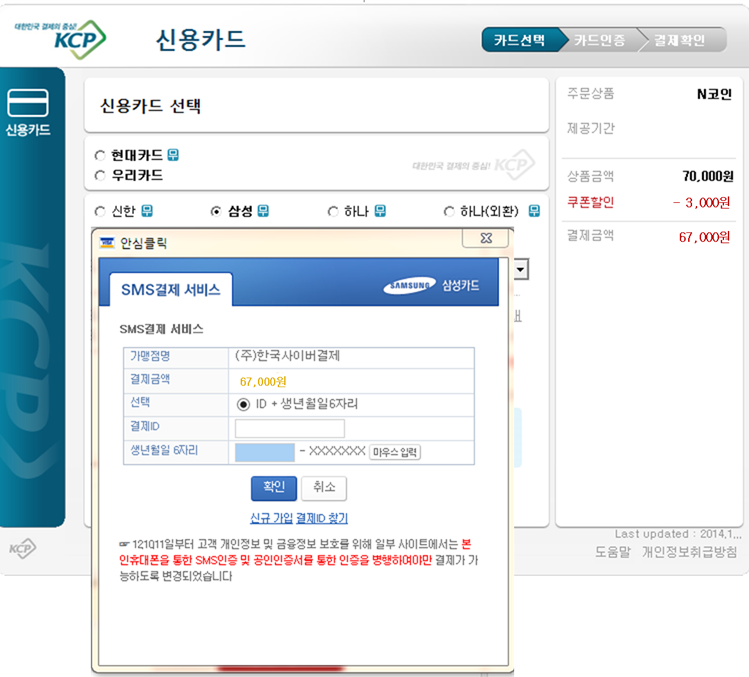Screen dimensions: 749x677
Task: Select 신한 card radio button
Action: [100, 211]
